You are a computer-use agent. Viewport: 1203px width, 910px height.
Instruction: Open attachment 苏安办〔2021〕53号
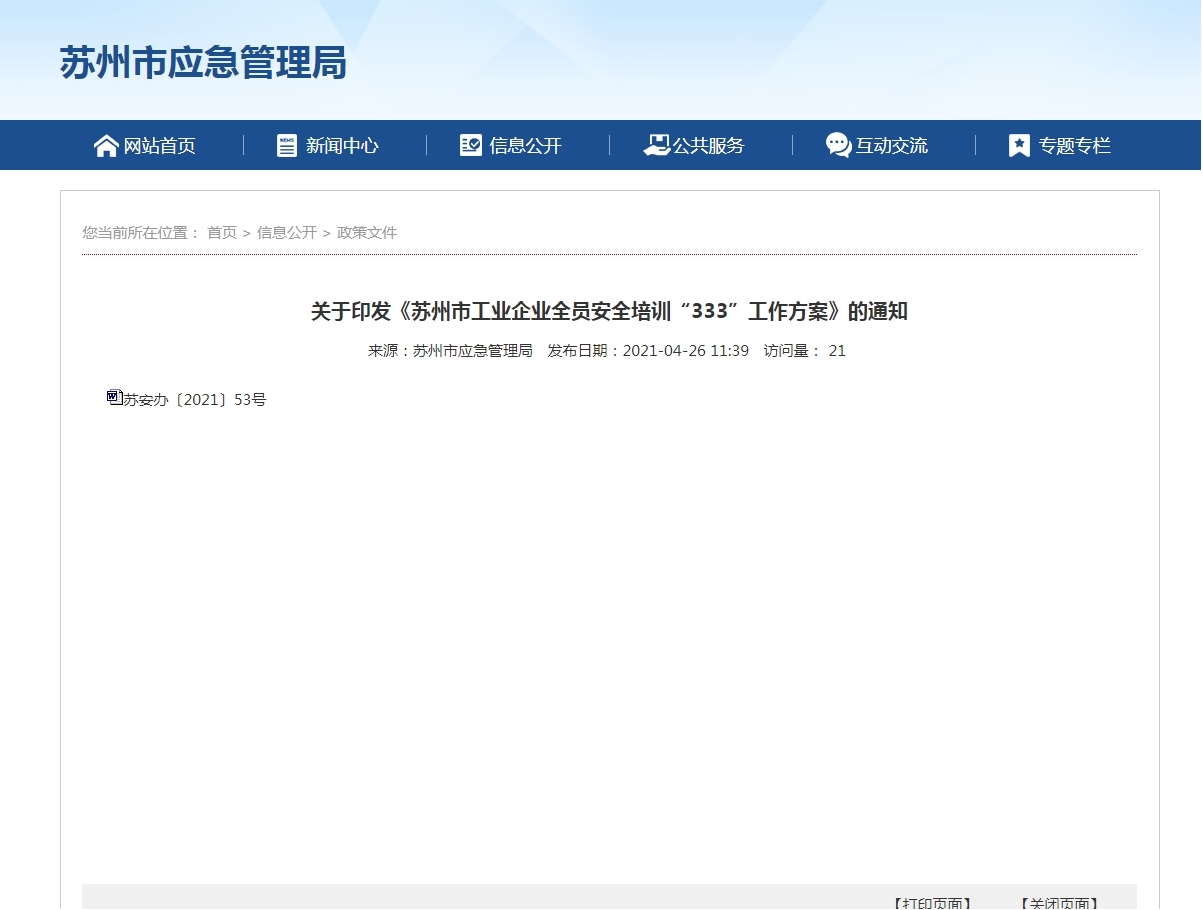(195, 400)
